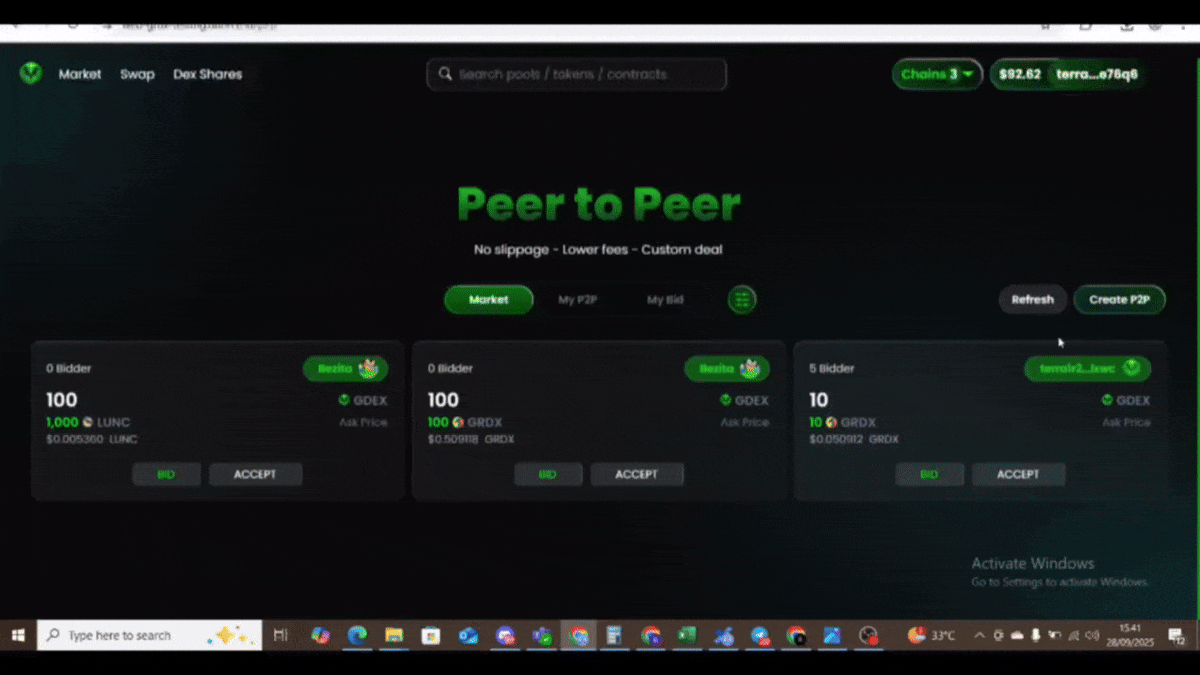Accept the 10 GRDX offer with 5 bidders
This screenshot has height=675, width=1200.
(1018, 473)
